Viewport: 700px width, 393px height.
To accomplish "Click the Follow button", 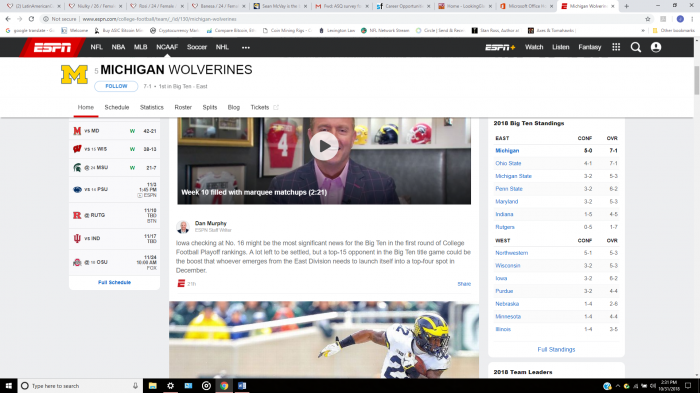I will 116,86.
